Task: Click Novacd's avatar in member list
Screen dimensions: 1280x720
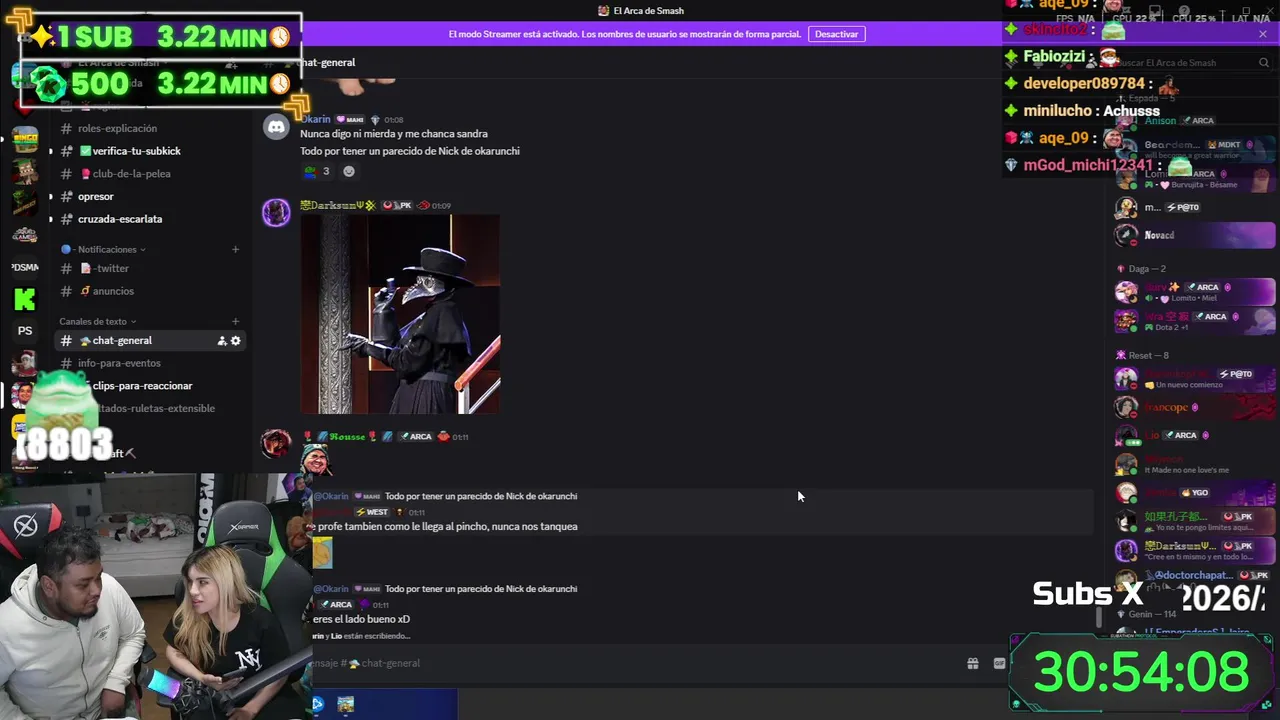Action: click(x=1126, y=235)
